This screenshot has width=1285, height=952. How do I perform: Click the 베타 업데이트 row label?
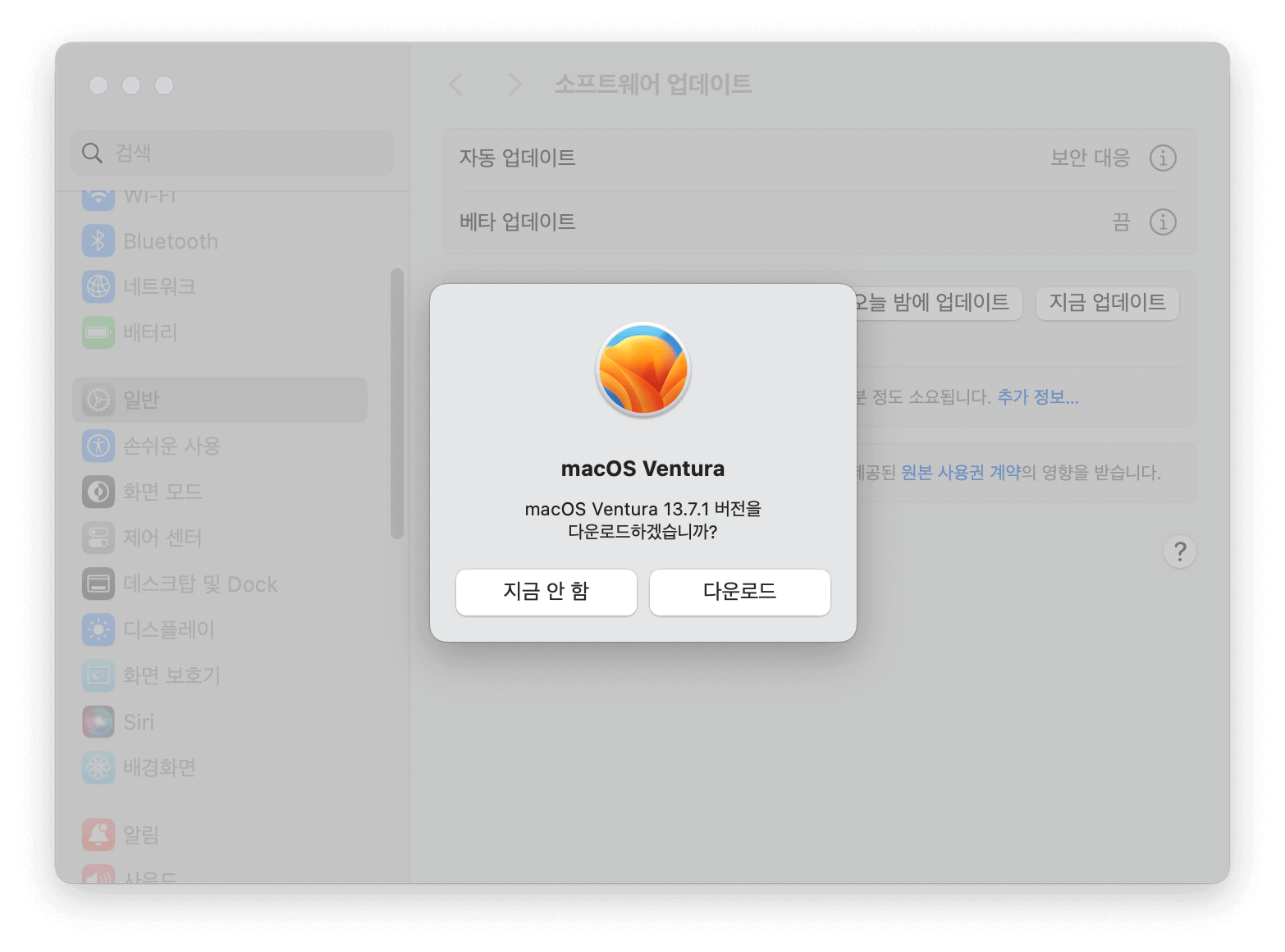point(517,222)
